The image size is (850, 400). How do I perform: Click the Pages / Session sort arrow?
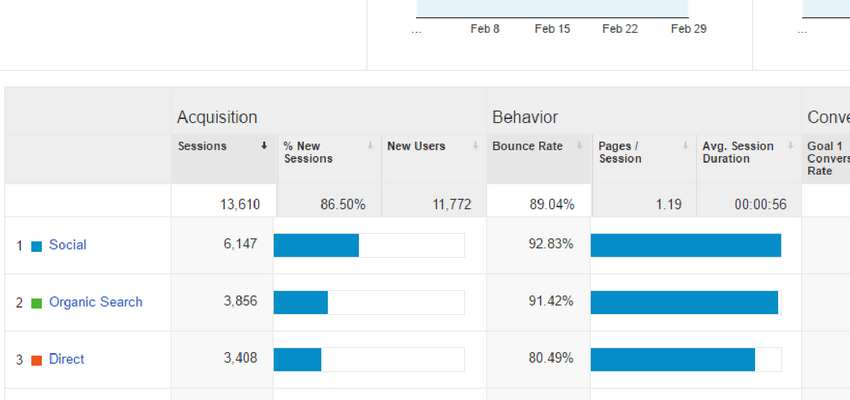(x=685, y=146)
